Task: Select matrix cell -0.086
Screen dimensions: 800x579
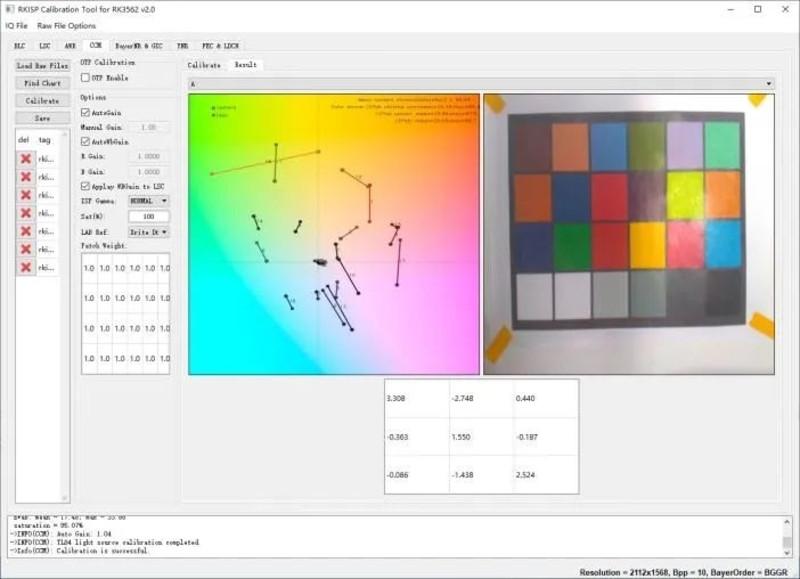Action: (x=417, y=475)
